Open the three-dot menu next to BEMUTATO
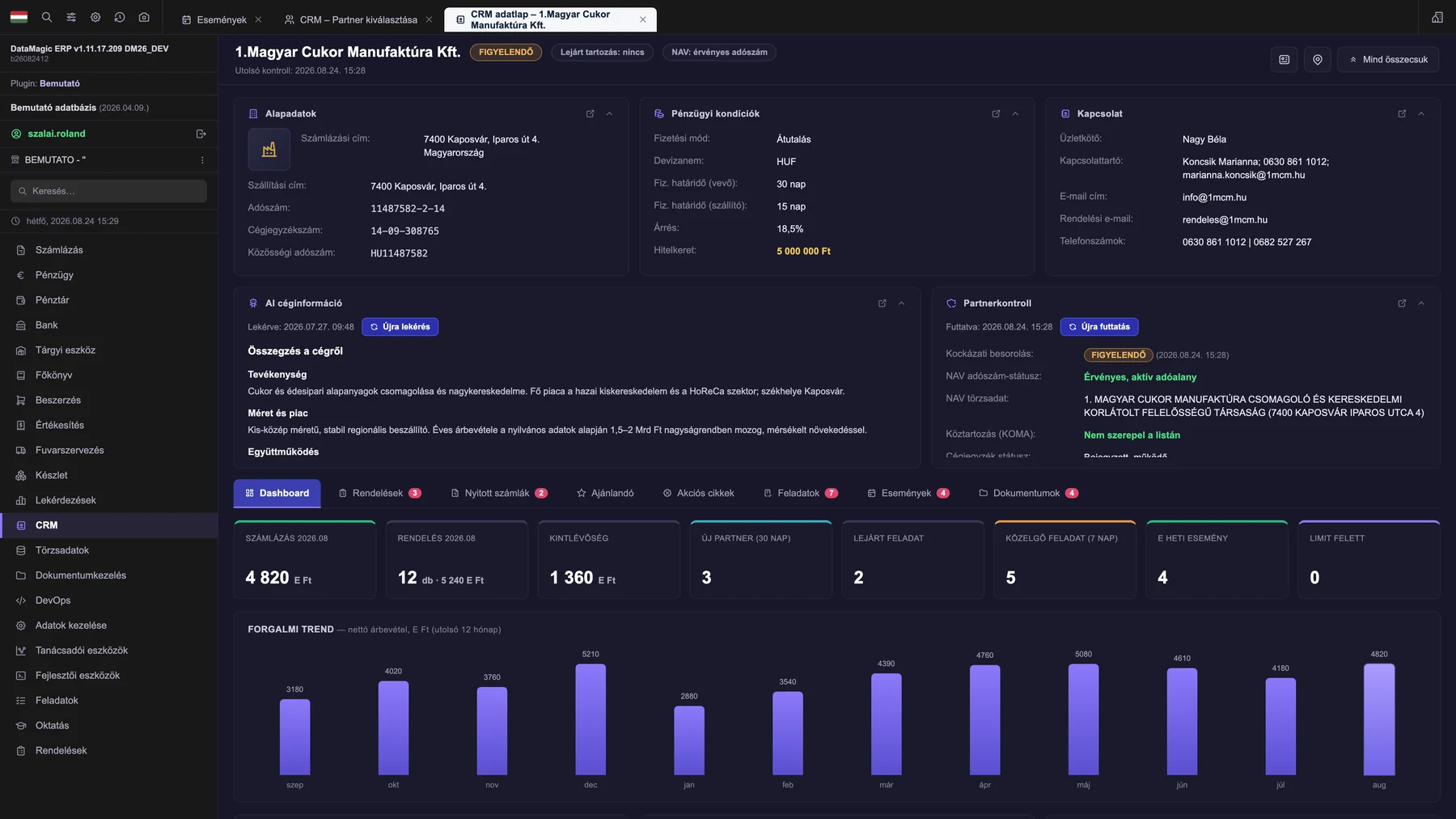 [202, 160]
